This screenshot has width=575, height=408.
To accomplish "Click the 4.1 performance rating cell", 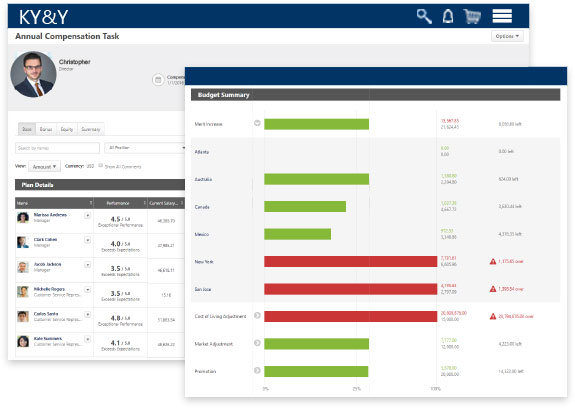I will click(120, 345).
